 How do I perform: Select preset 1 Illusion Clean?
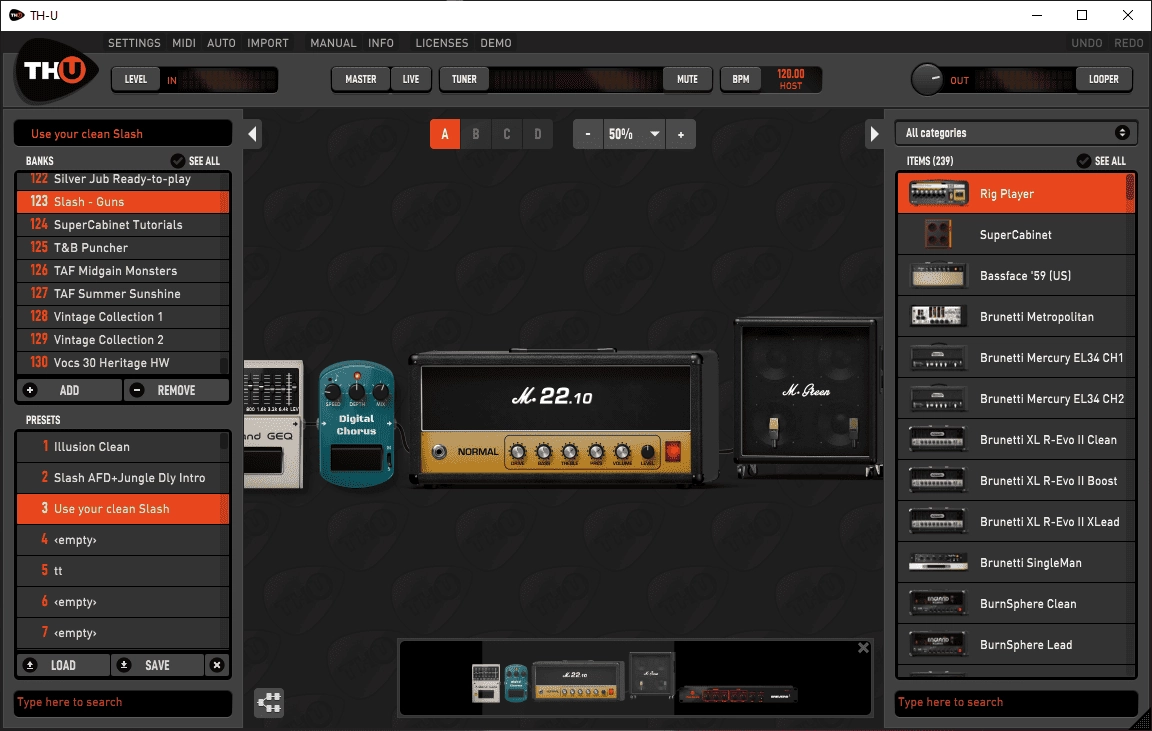click(x=123, y=447)
